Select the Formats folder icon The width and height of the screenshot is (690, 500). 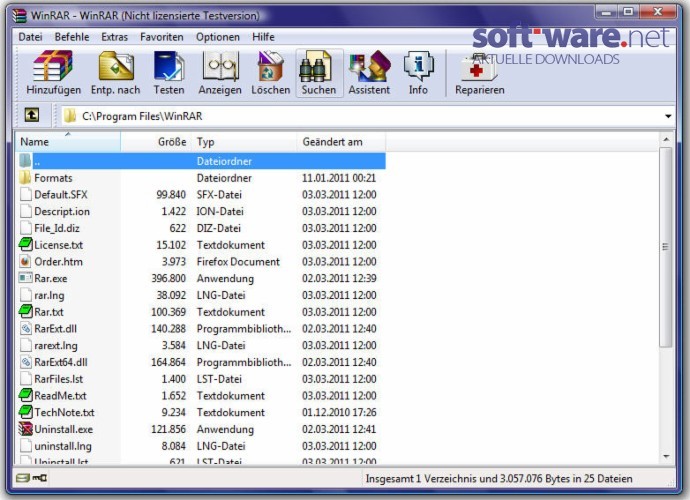click(x=26, y=178)
